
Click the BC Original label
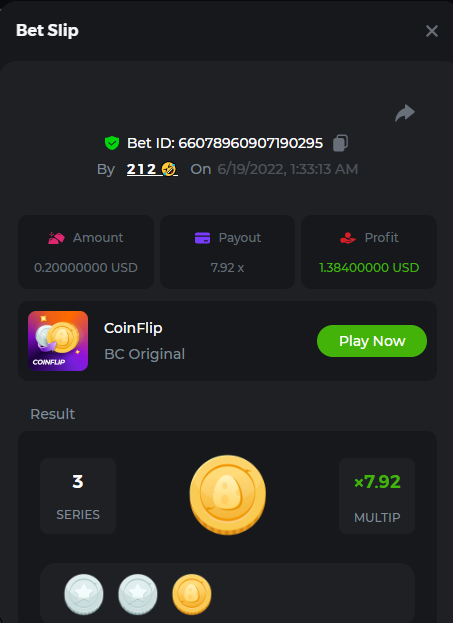(x=145, y=354)
